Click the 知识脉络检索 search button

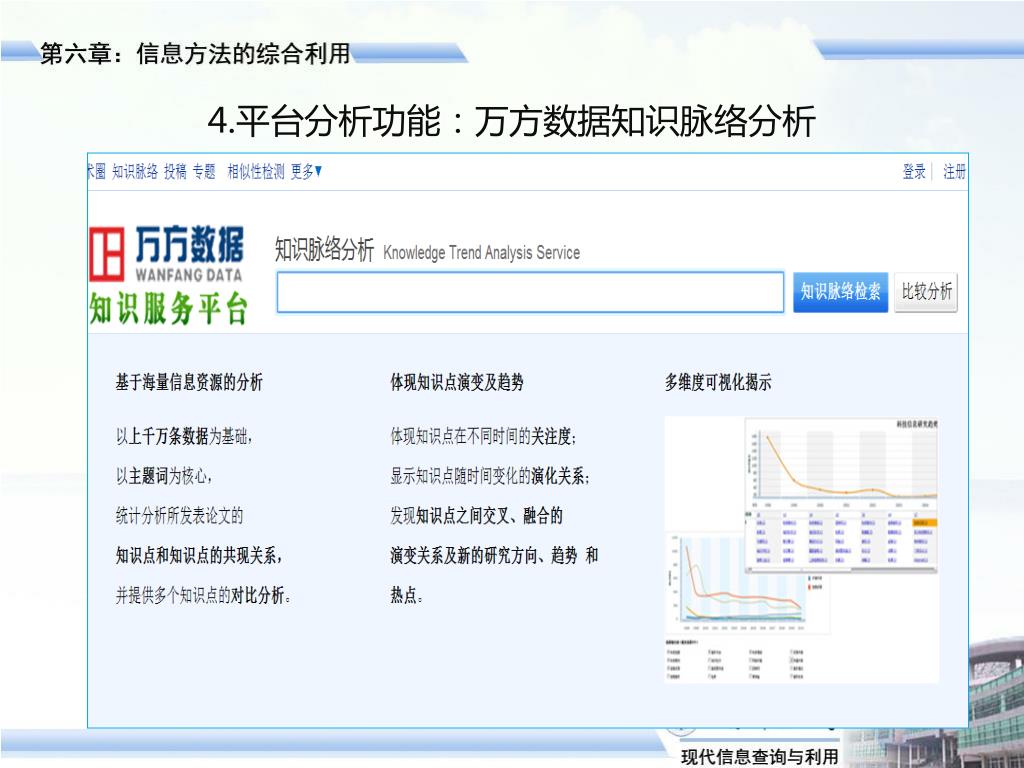(840, 292)
